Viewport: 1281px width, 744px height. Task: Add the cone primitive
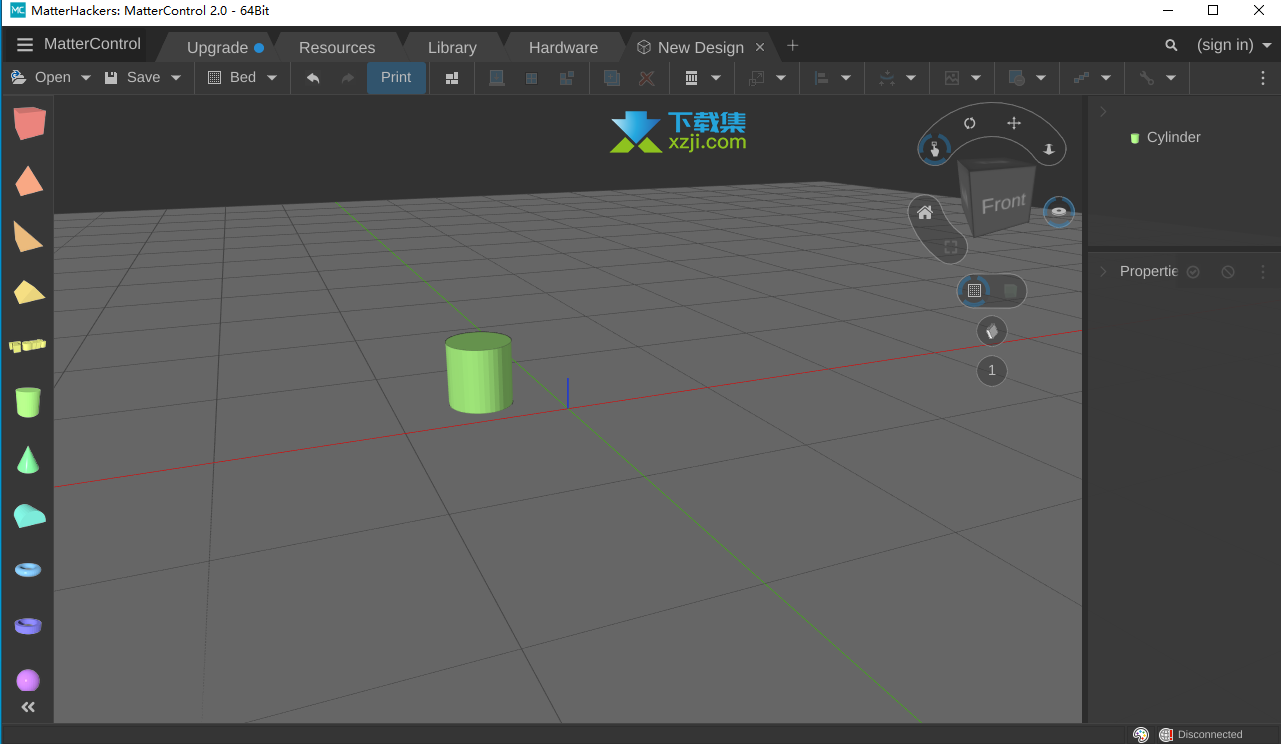click(x=29, y=459)
